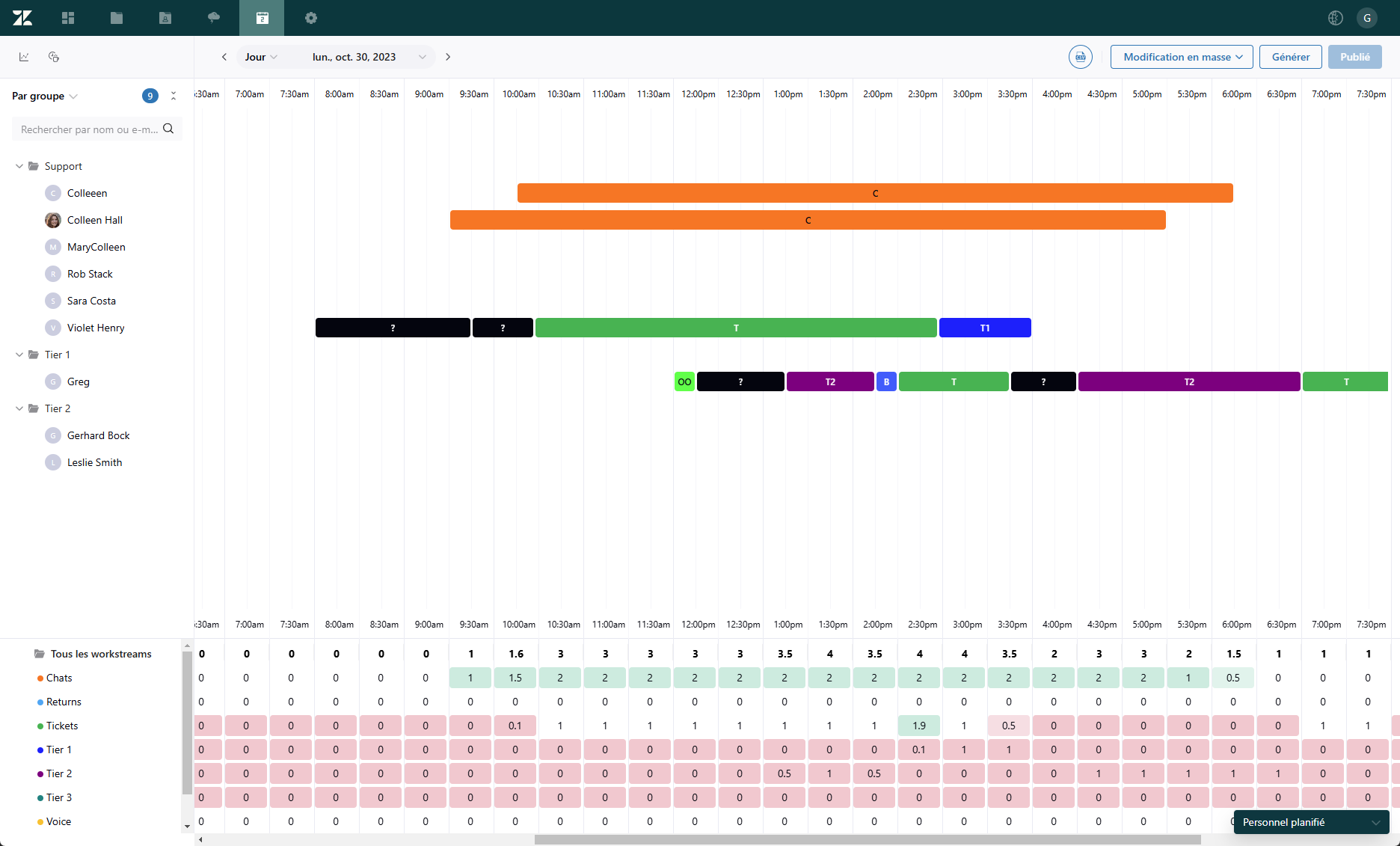Click the scroll left arrow at bottom

coord(200,840)
